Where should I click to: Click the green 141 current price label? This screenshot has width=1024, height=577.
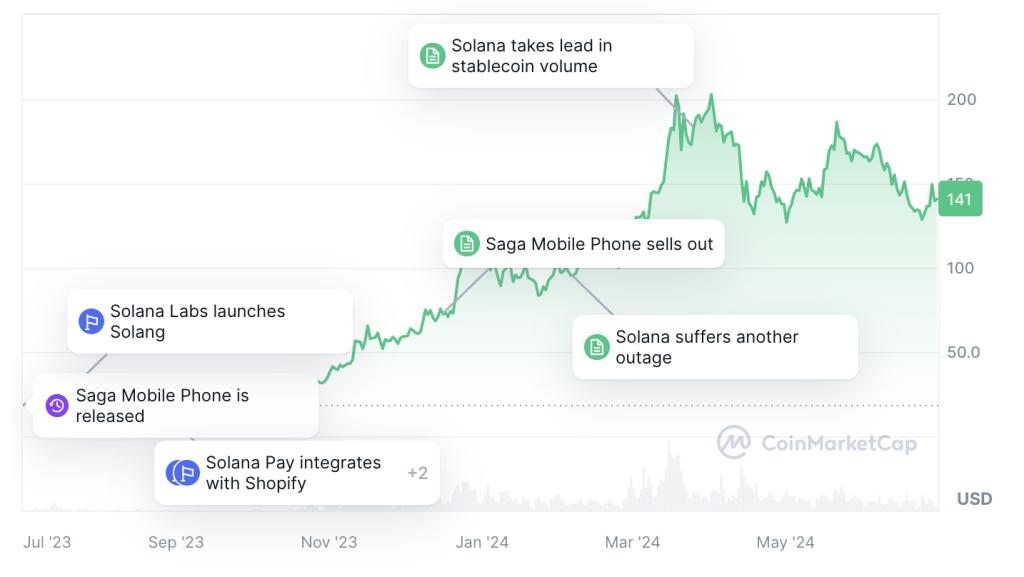pyautogui.click(x=960, y=199)
